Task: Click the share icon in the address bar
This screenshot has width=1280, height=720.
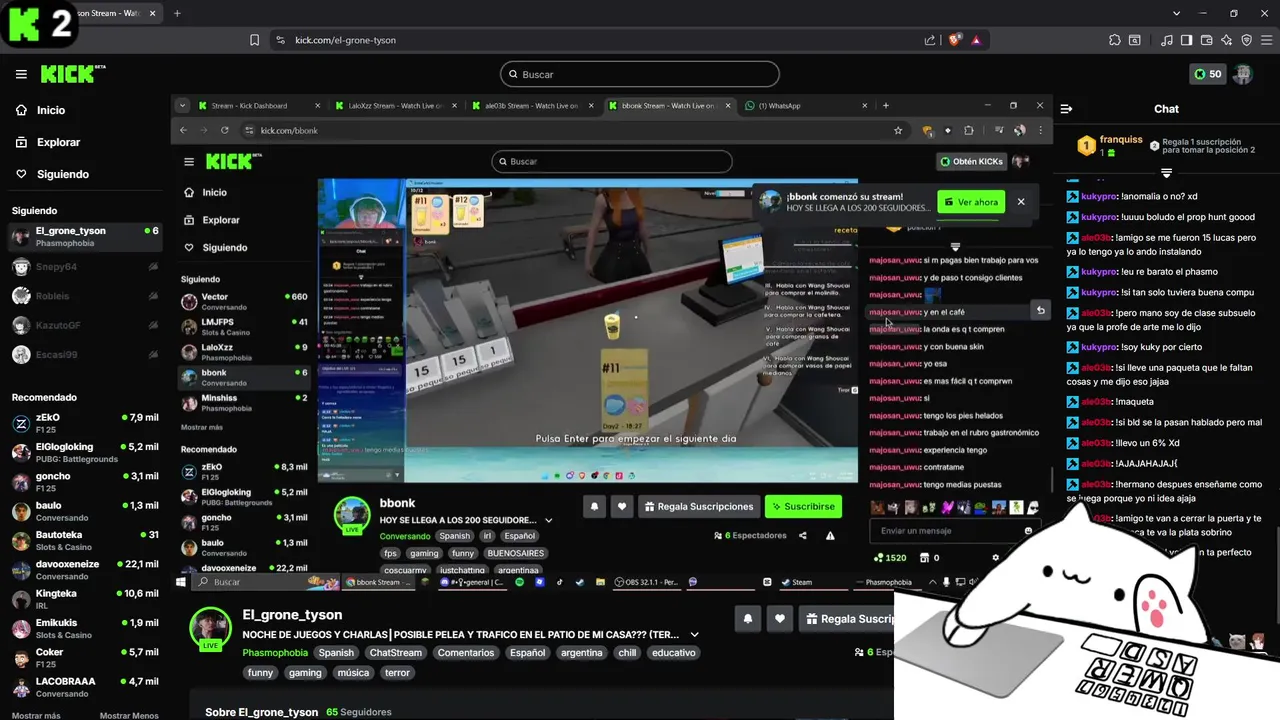Action: [930, 40]
